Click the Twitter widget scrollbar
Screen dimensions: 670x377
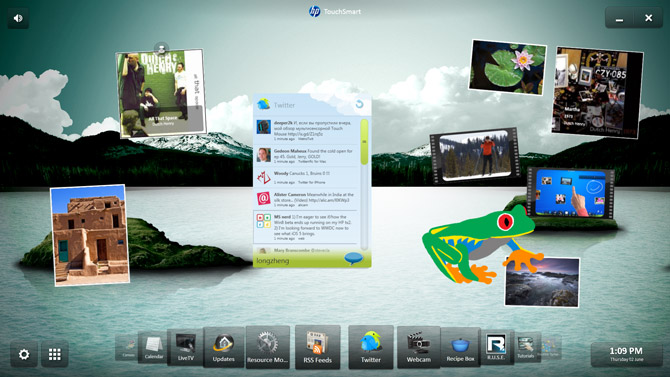(364, 184)
